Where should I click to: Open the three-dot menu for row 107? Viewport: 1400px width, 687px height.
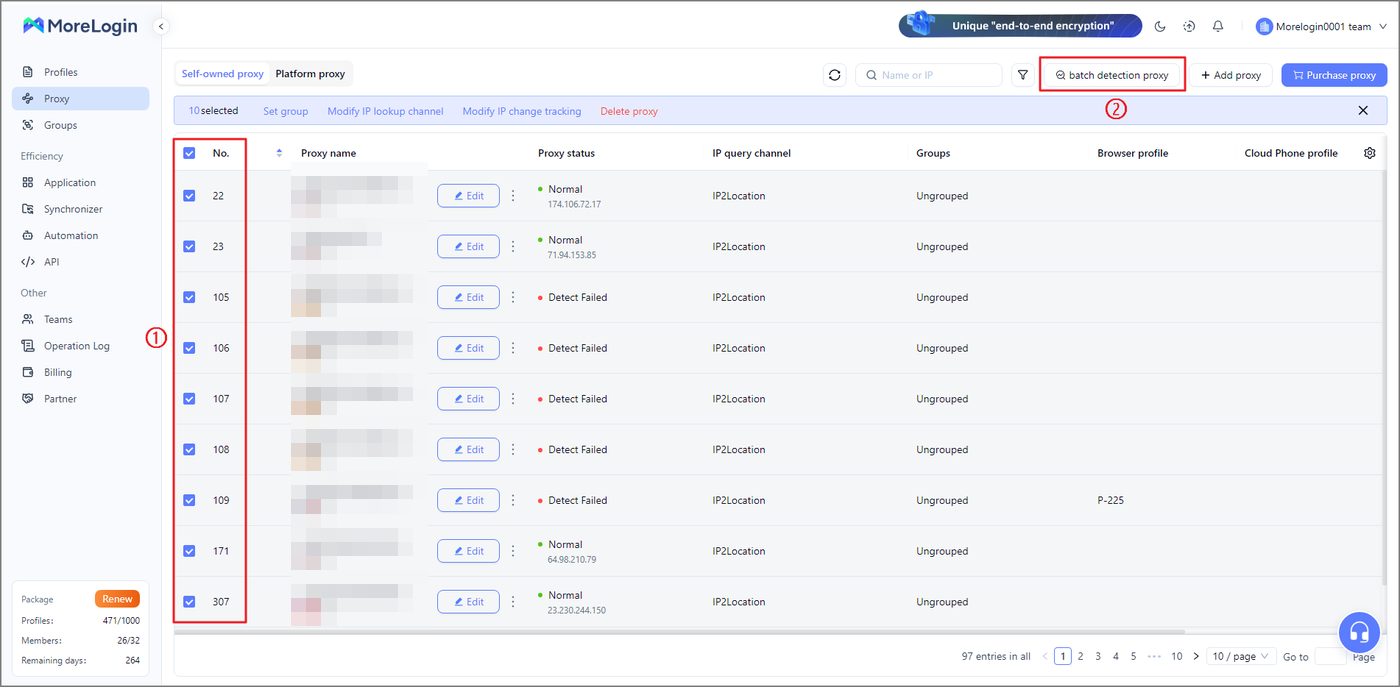[513, 399]
